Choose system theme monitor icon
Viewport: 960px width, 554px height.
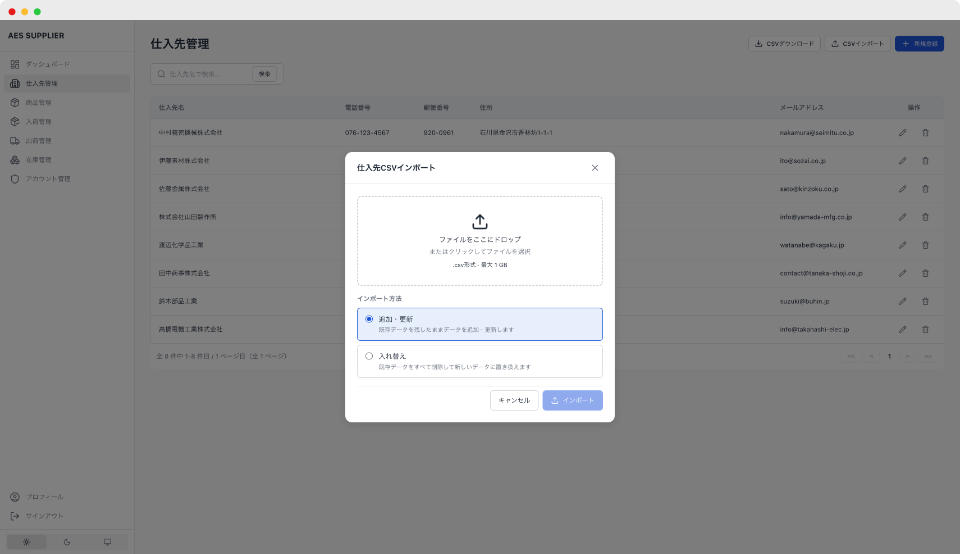[107, 542]
